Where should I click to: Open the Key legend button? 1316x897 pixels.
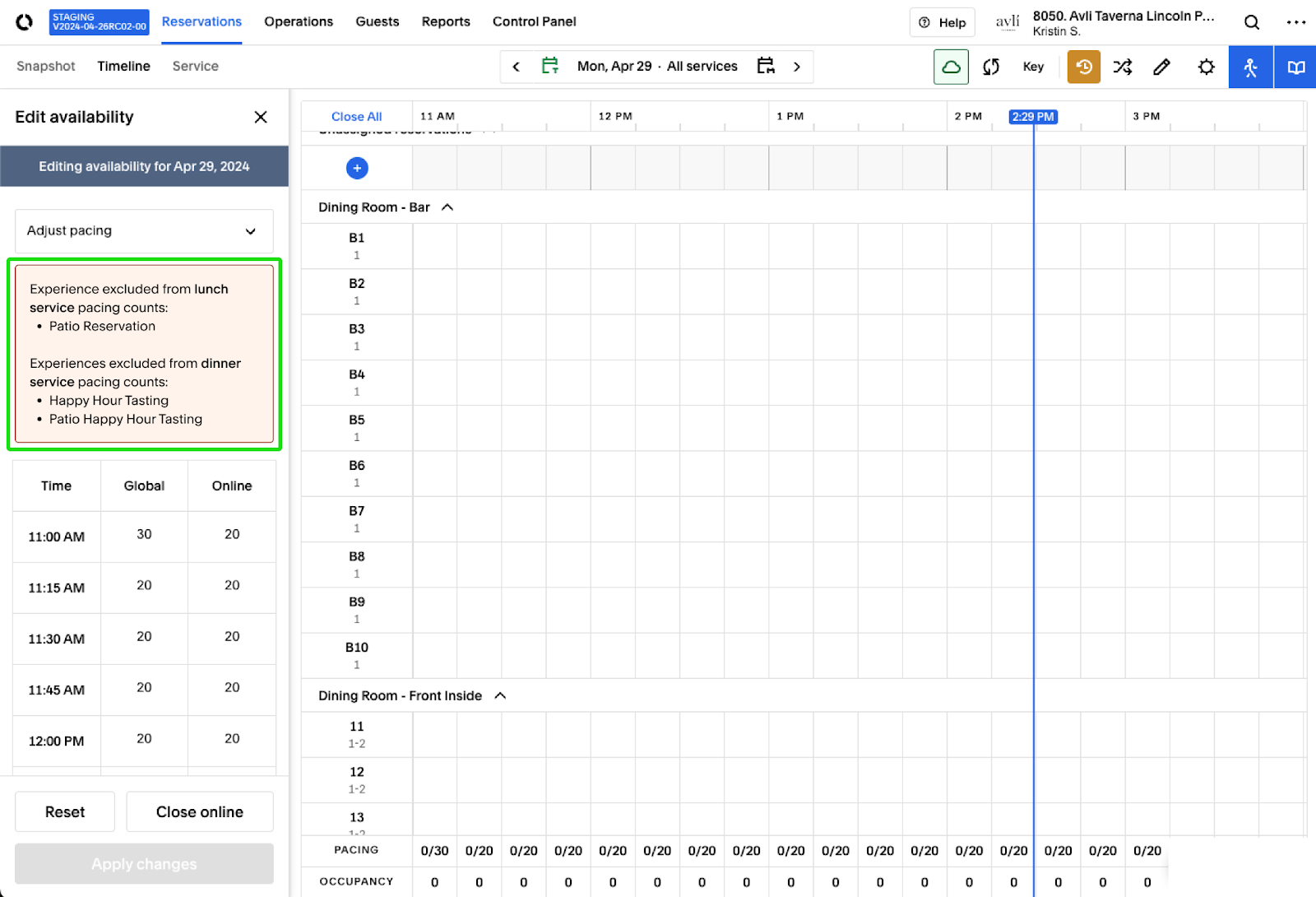click(1033, 67)
